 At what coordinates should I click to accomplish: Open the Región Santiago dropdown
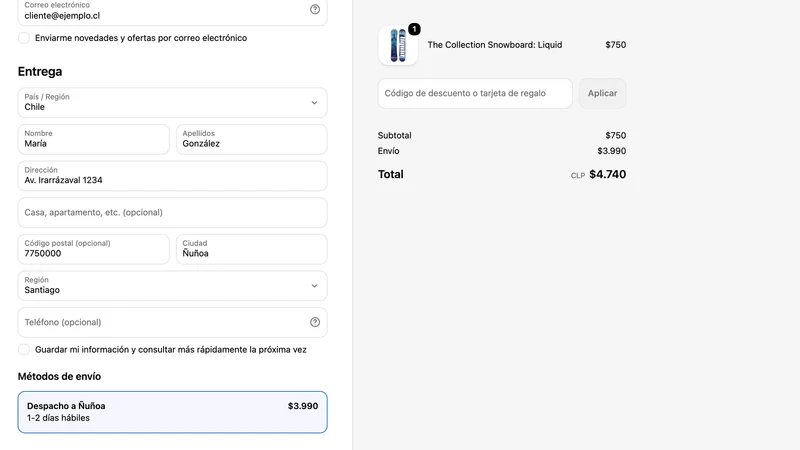[172, 286]
